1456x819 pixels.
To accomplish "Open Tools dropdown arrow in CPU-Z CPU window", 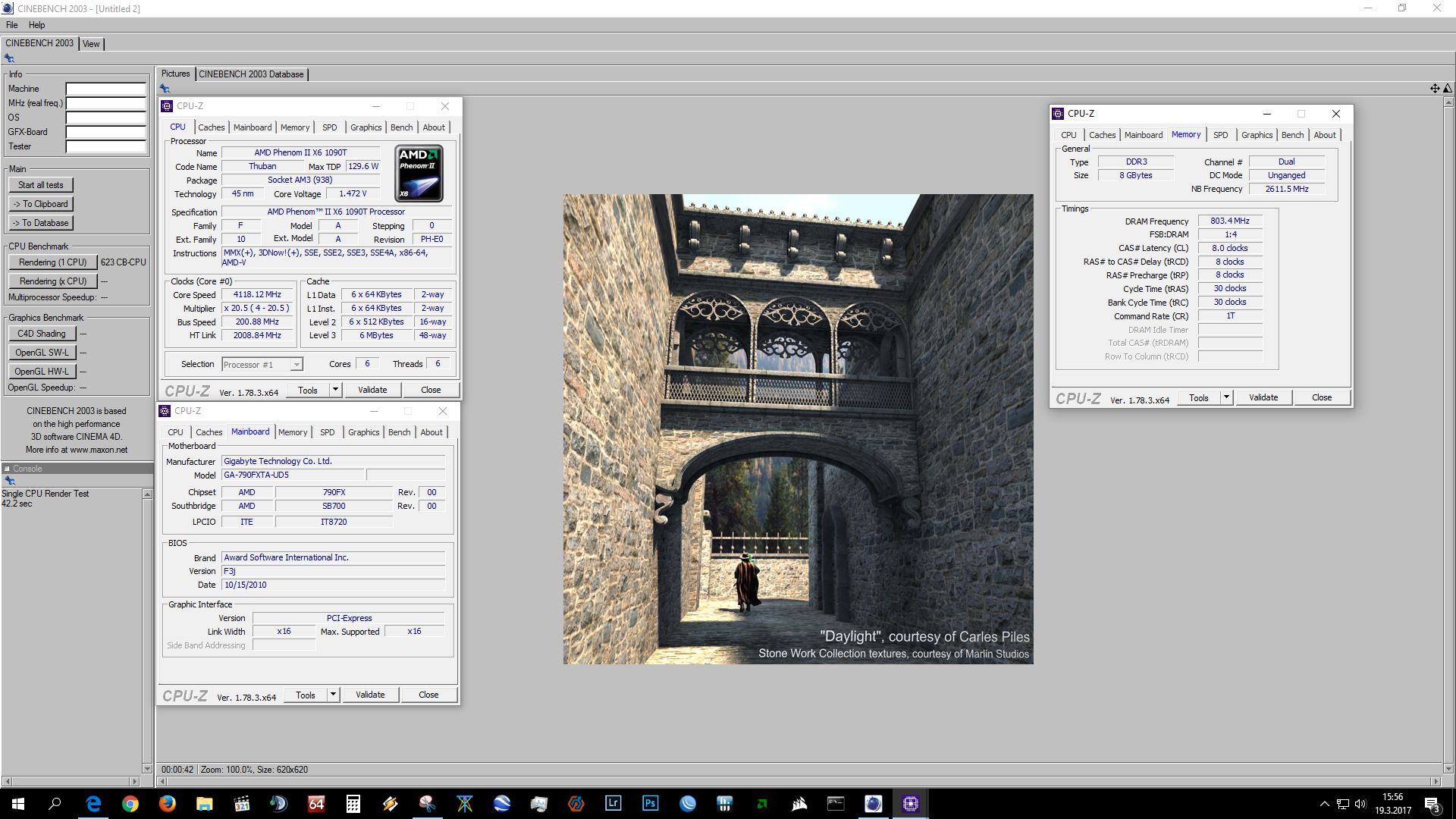I will (x=335, y=390).
